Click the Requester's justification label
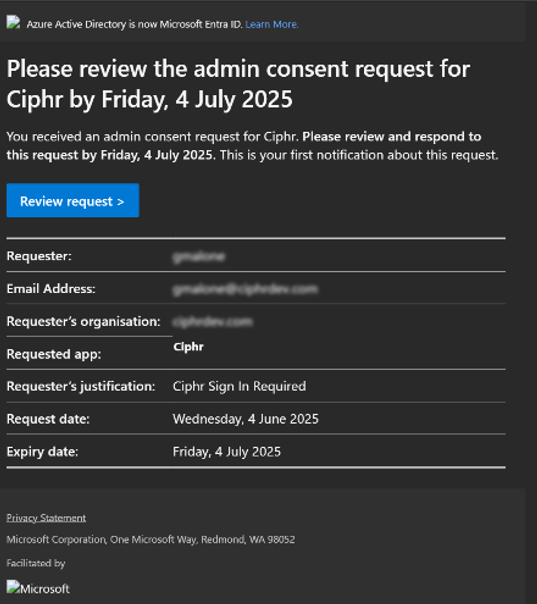Screen dimensions: 537x604 point(81,386)
